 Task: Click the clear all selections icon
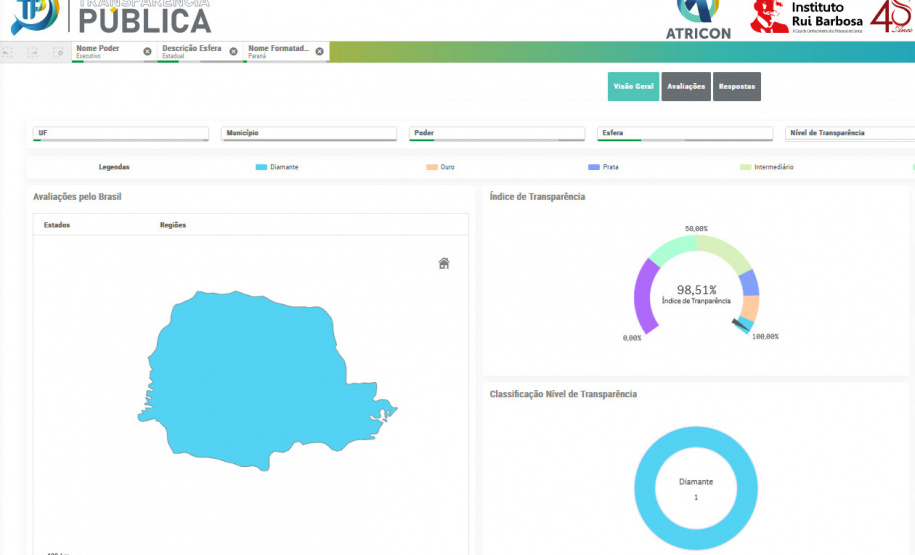point(59,52)
